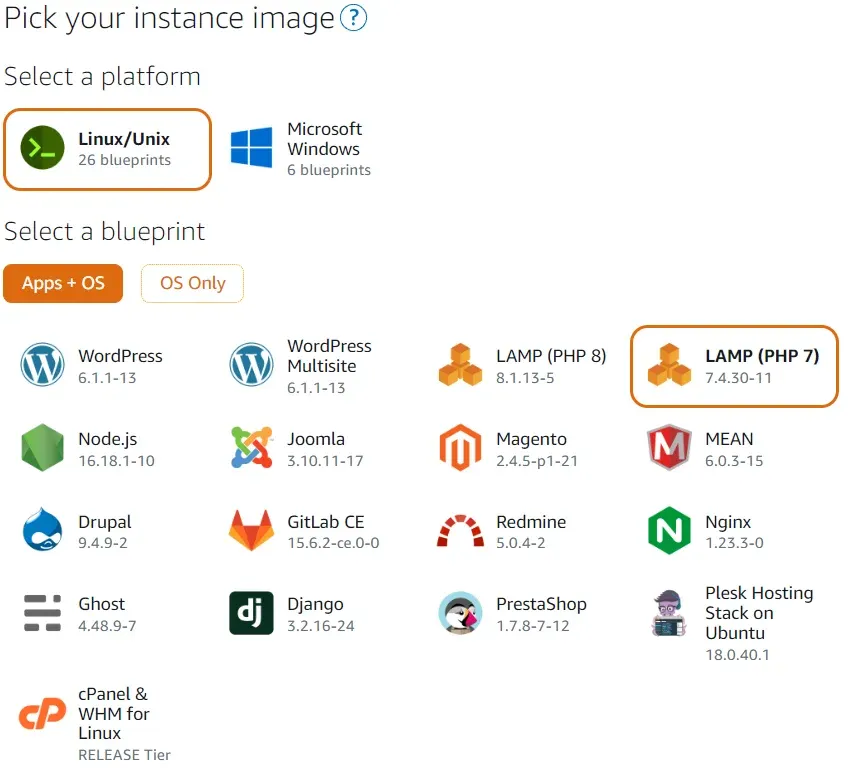851x783 pixels.
Task: Click the RELEASE Tier text
Action: [x=125, y=755]
